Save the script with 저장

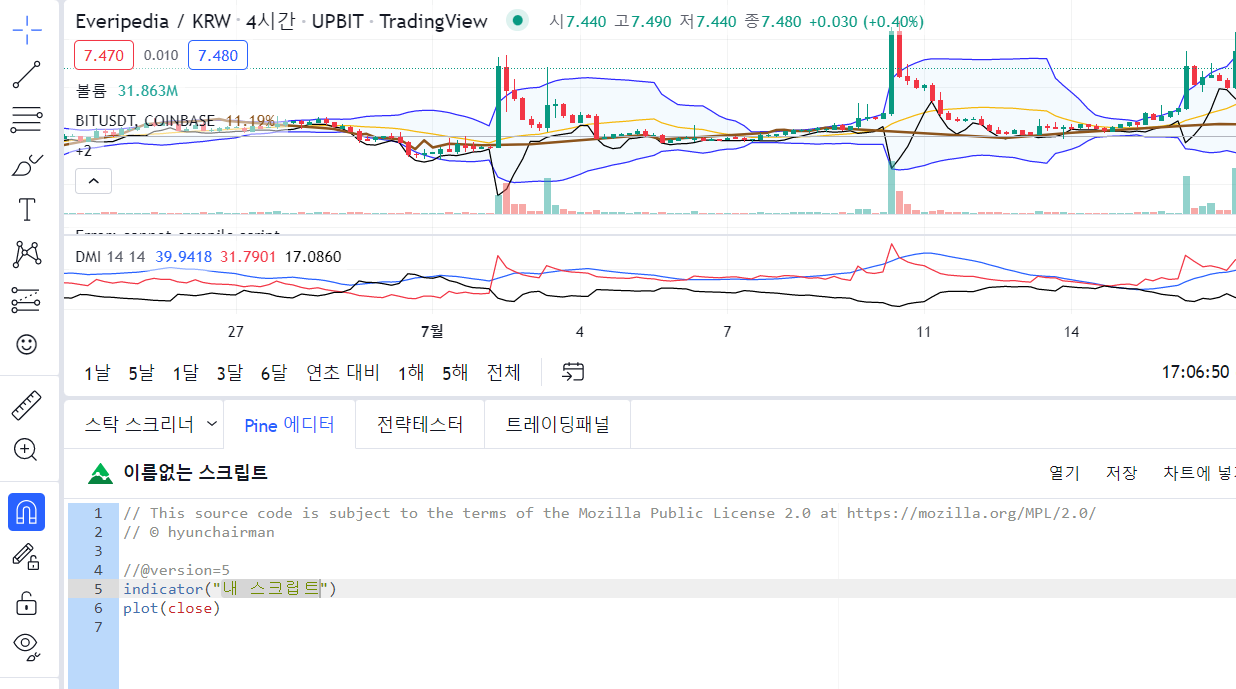pos(1121,473)
